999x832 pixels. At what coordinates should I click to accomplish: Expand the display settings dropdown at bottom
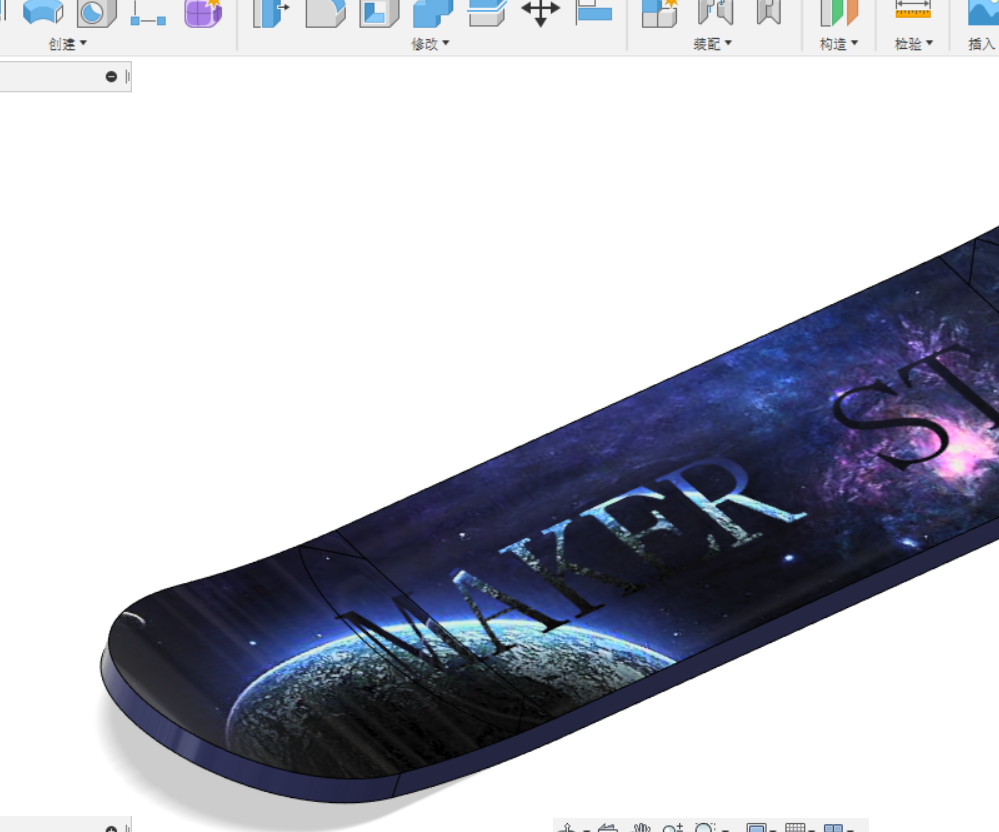(772, 829)
